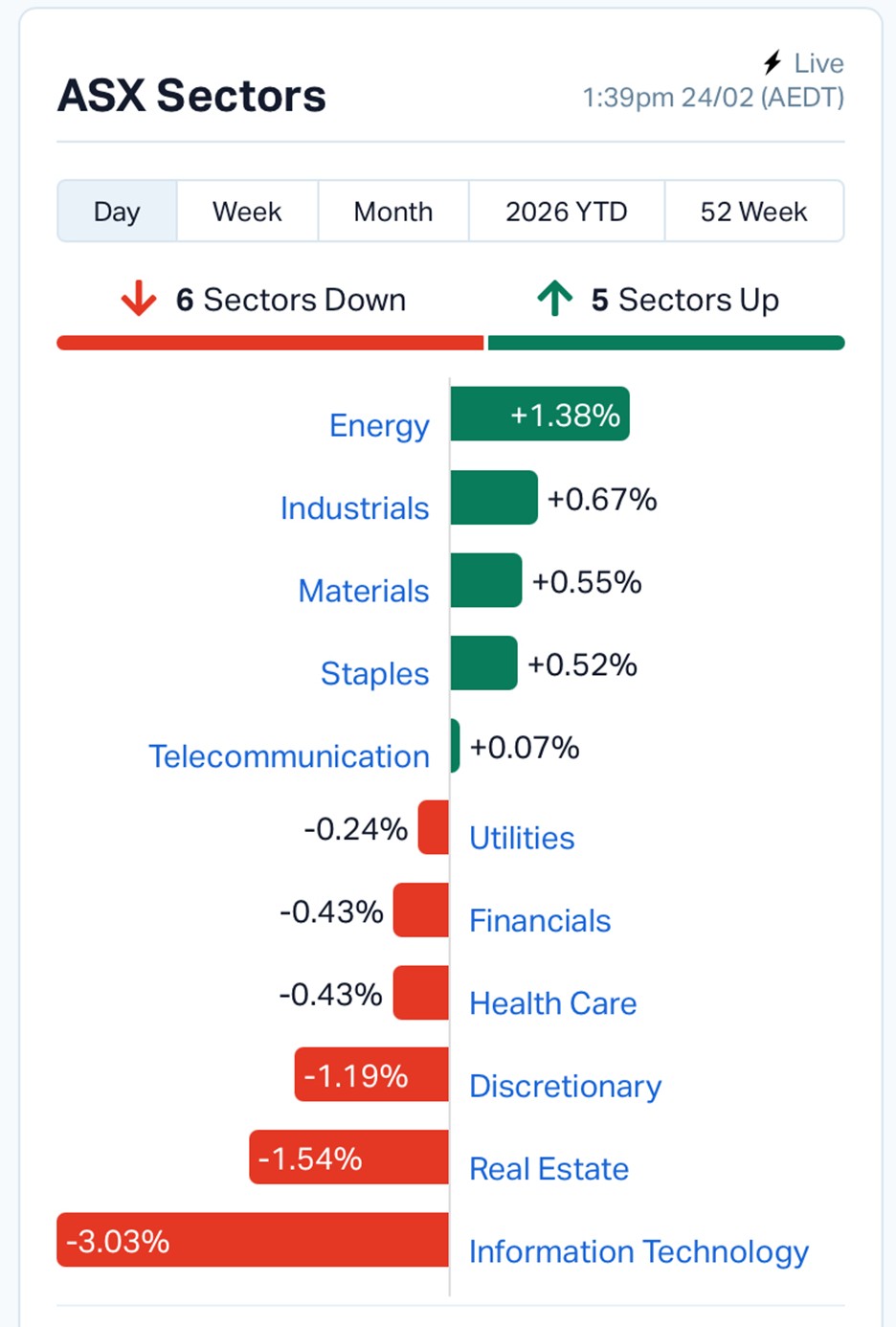
Task: Click the lightning bolt Live icon
Action: click(773, 63)
